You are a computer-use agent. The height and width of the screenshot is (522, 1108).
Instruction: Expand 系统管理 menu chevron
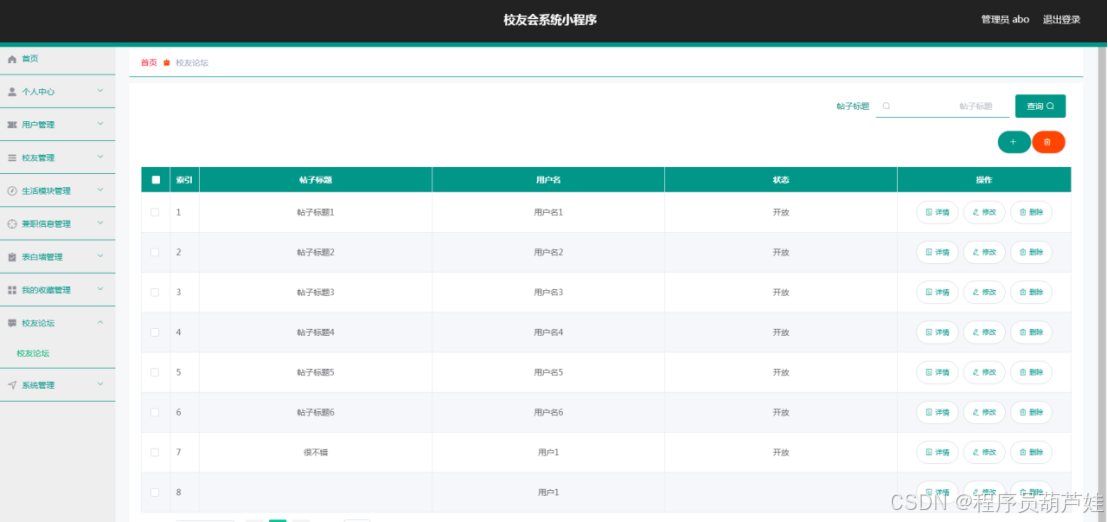(100, 384)
